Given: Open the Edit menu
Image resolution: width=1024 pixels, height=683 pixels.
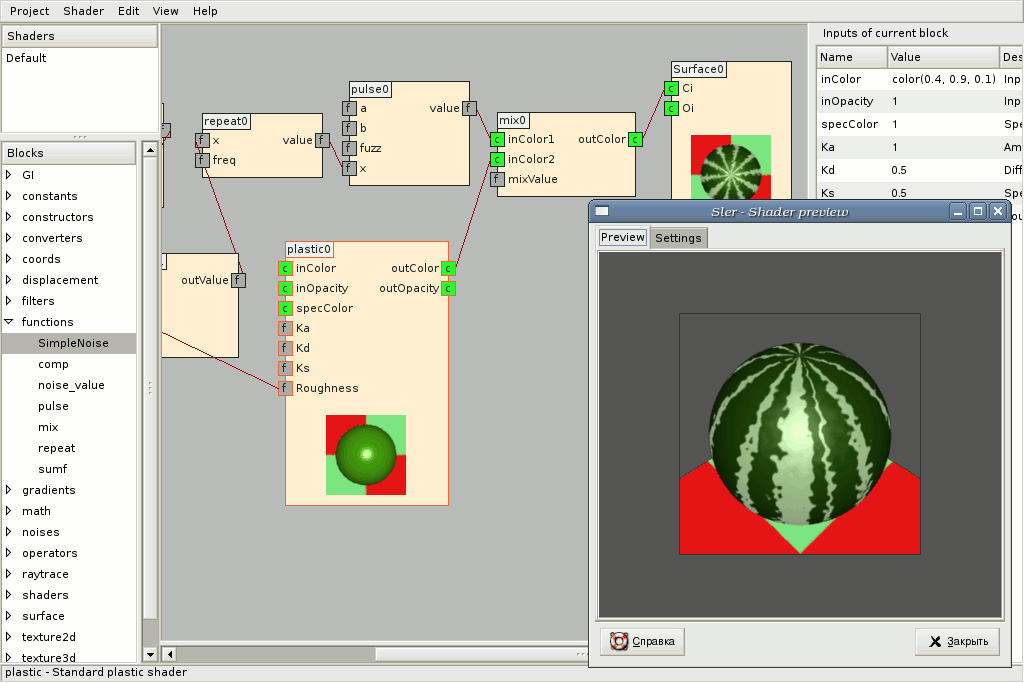Looking at the screenshot, I should (129, 11).
